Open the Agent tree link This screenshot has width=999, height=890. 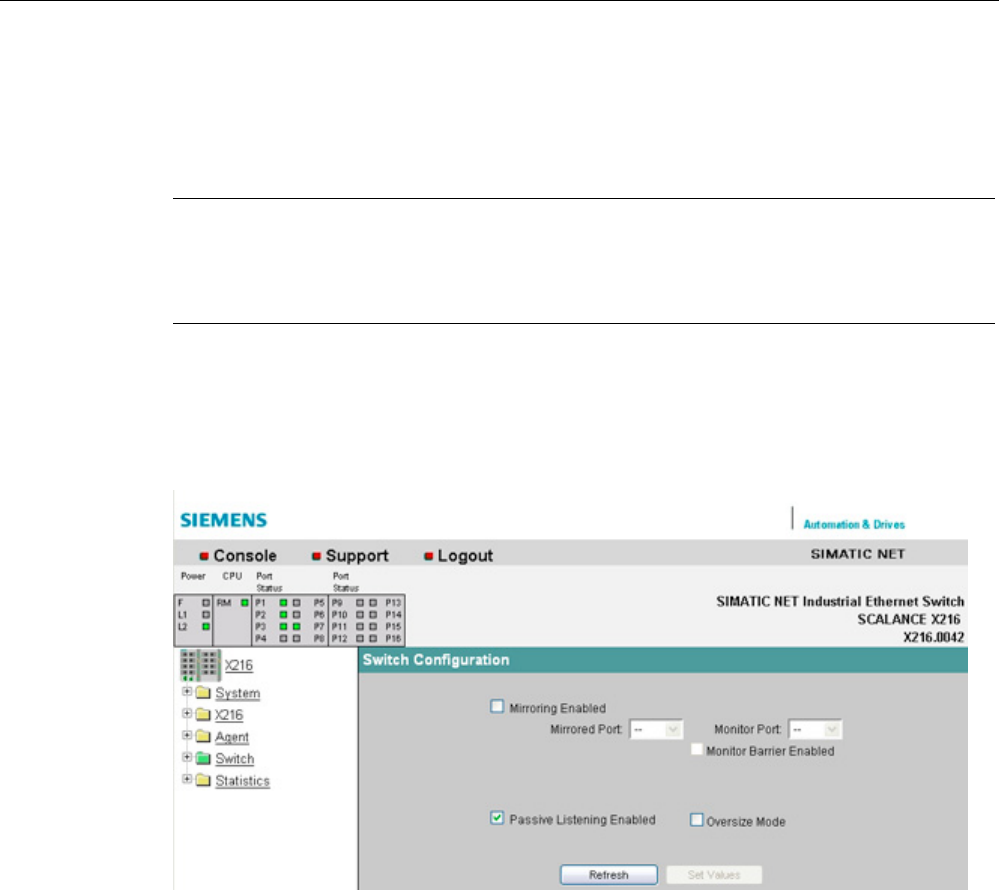[232, 737]
